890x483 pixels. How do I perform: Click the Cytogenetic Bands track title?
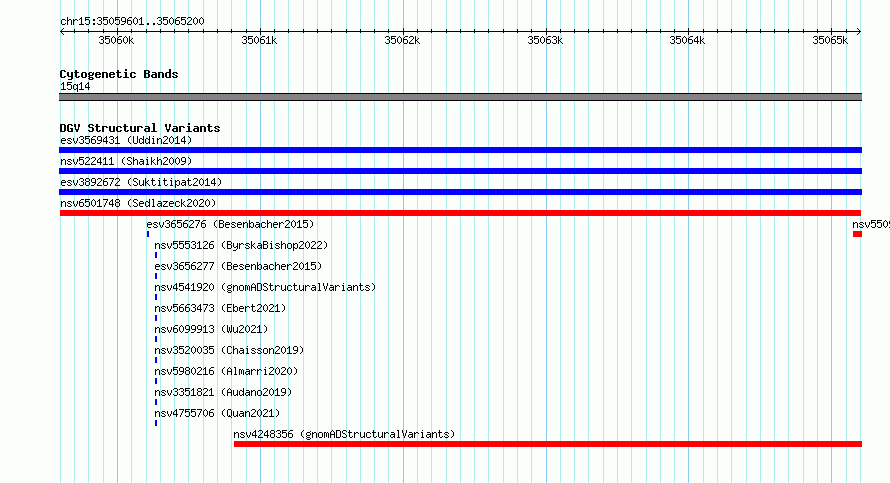[119, 74]
